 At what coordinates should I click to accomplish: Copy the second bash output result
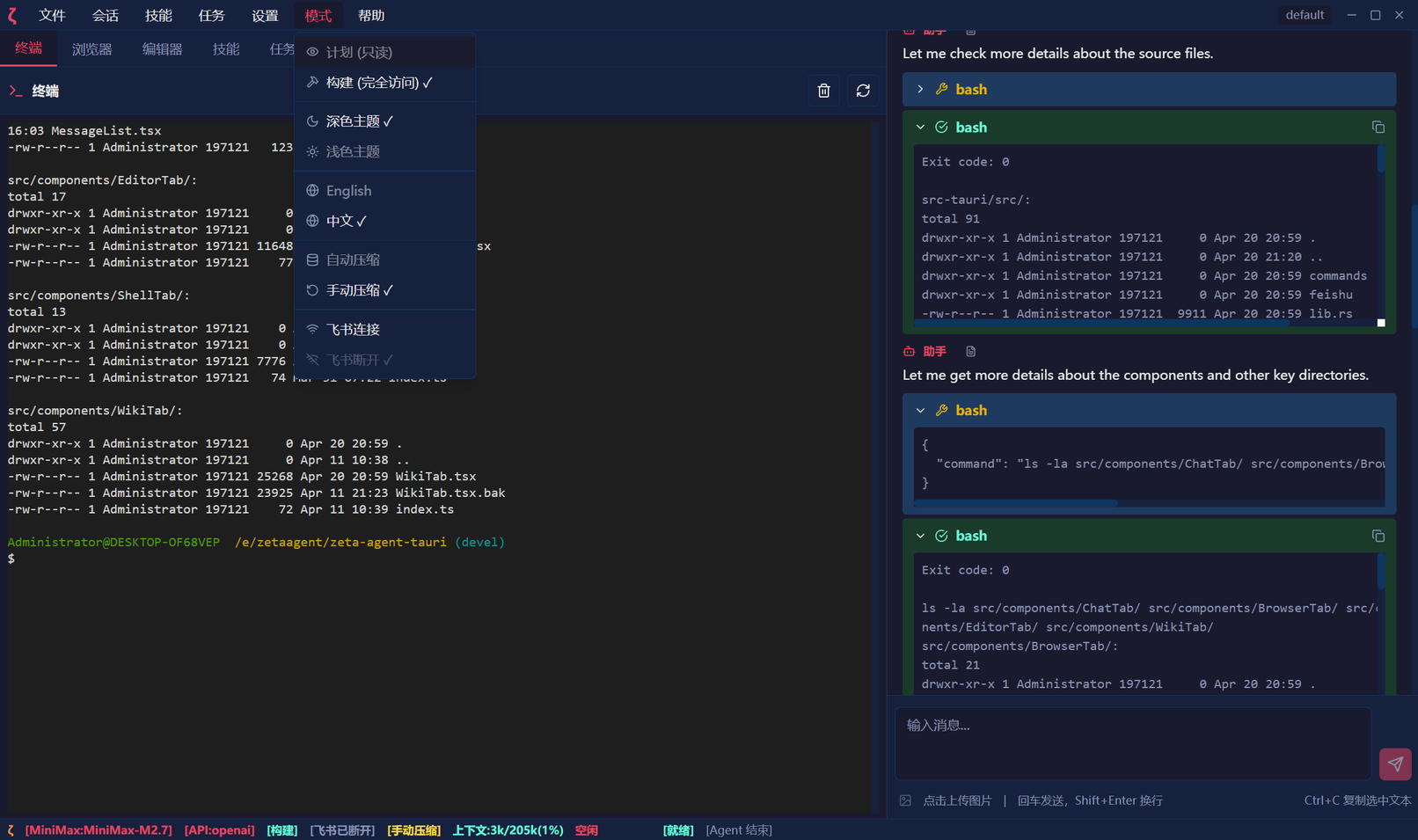(1378, 536)
